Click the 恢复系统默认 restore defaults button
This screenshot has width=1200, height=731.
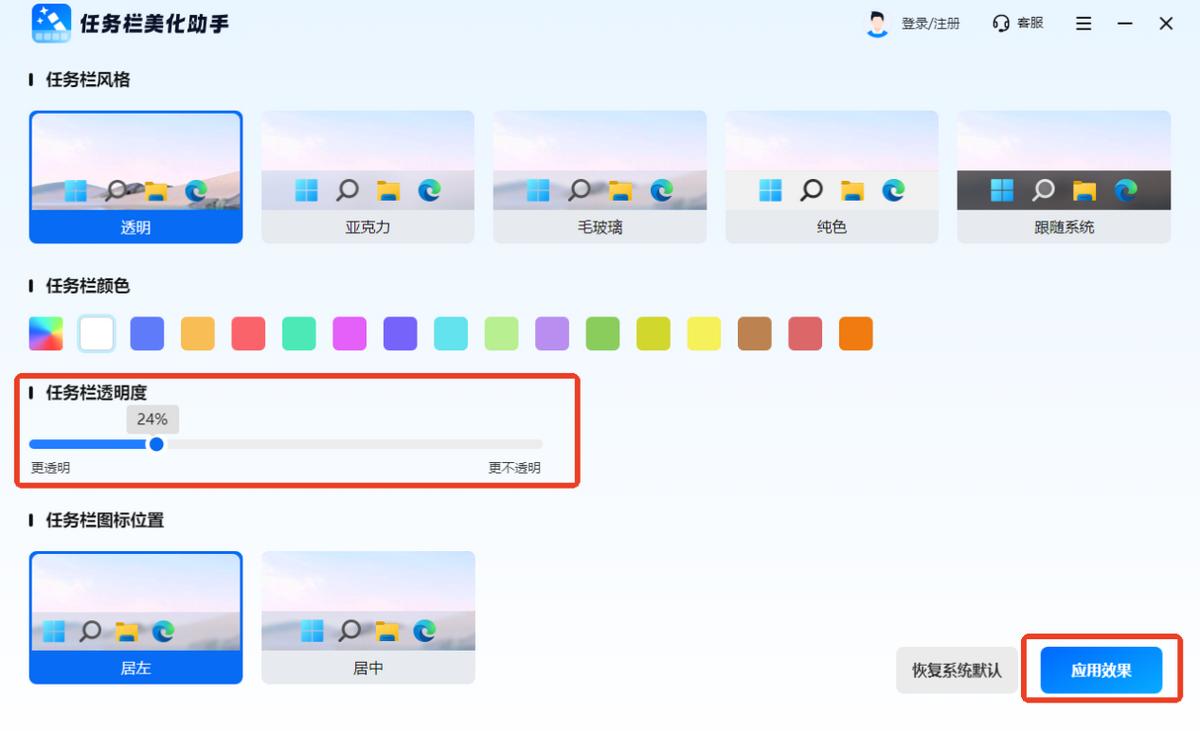(956, 670)
